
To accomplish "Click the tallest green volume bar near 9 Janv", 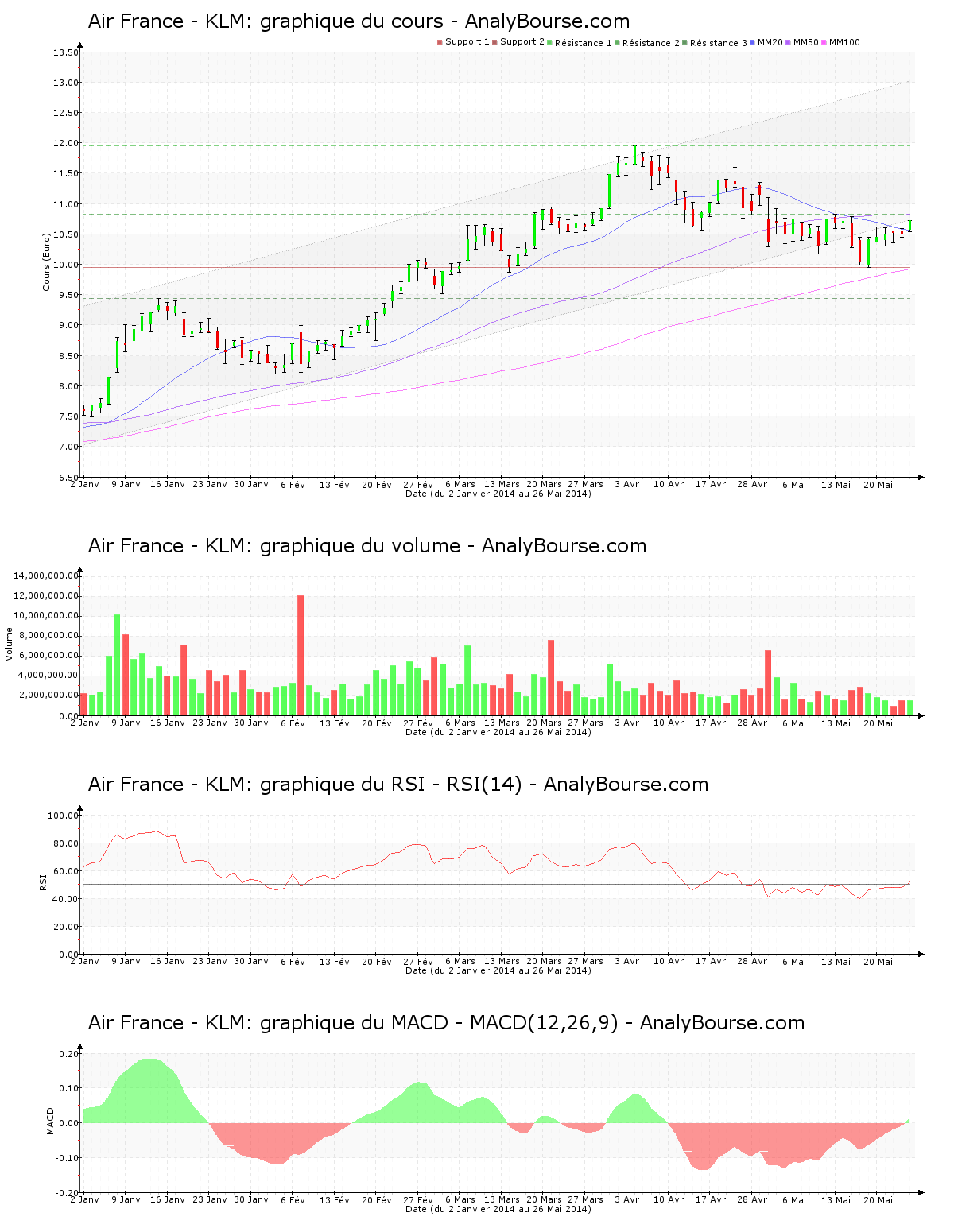I will (x=117, y=665).
